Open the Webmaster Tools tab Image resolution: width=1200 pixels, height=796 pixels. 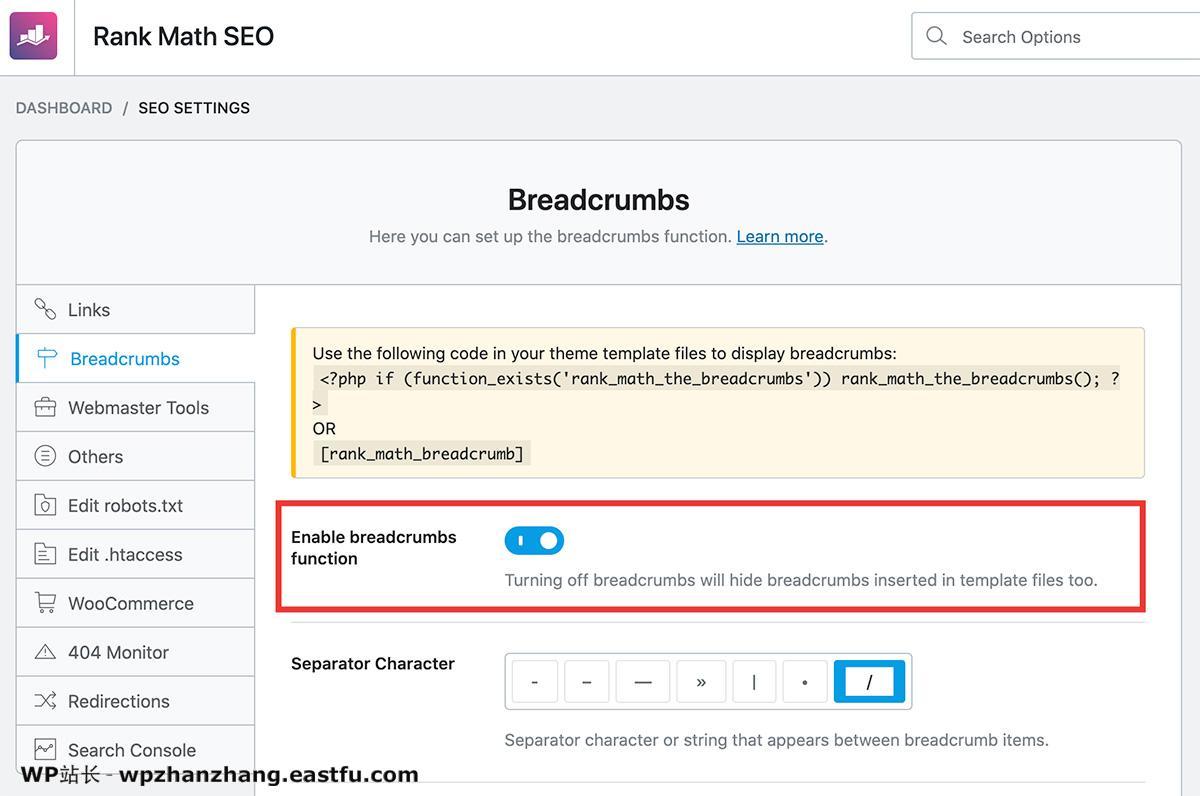(x=136, y=407)
